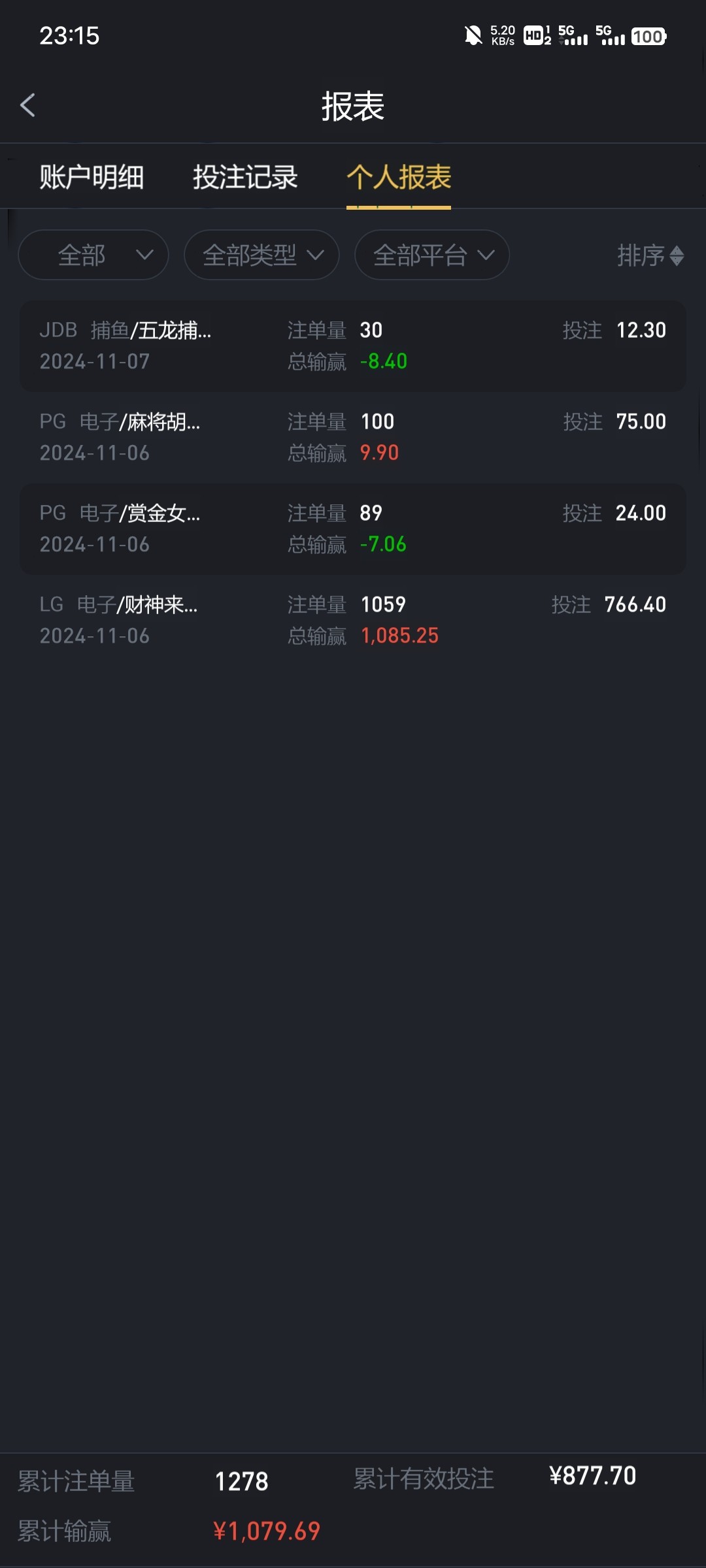Select the 个人报表 tab

(x=399, y=177)
